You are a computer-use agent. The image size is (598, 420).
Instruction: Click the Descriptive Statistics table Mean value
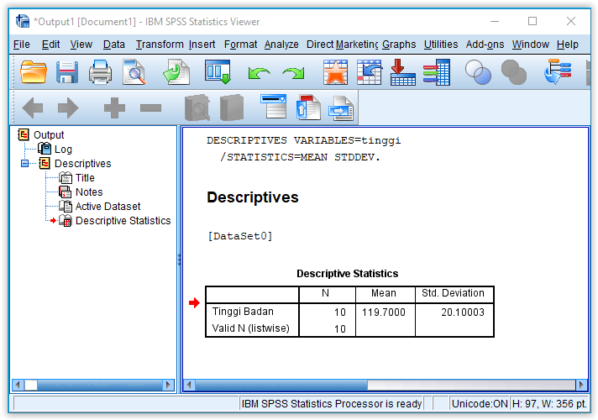click(x=384, y=312)
